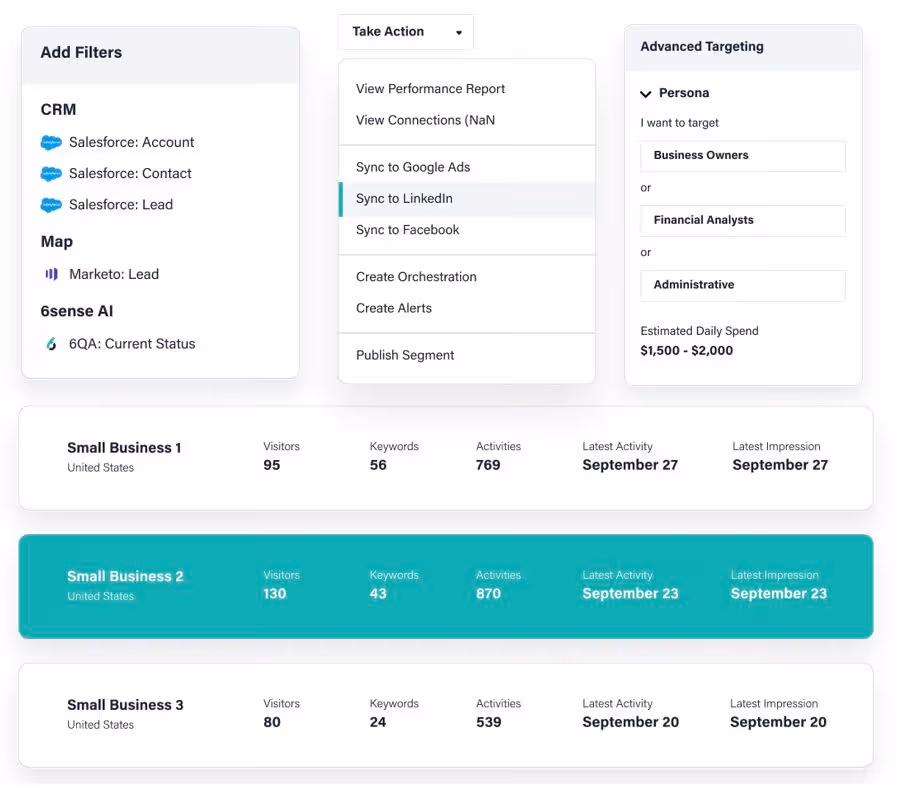
Task: Click Keywords value 24
Action: pyautogui.click(x=378, y=723)
